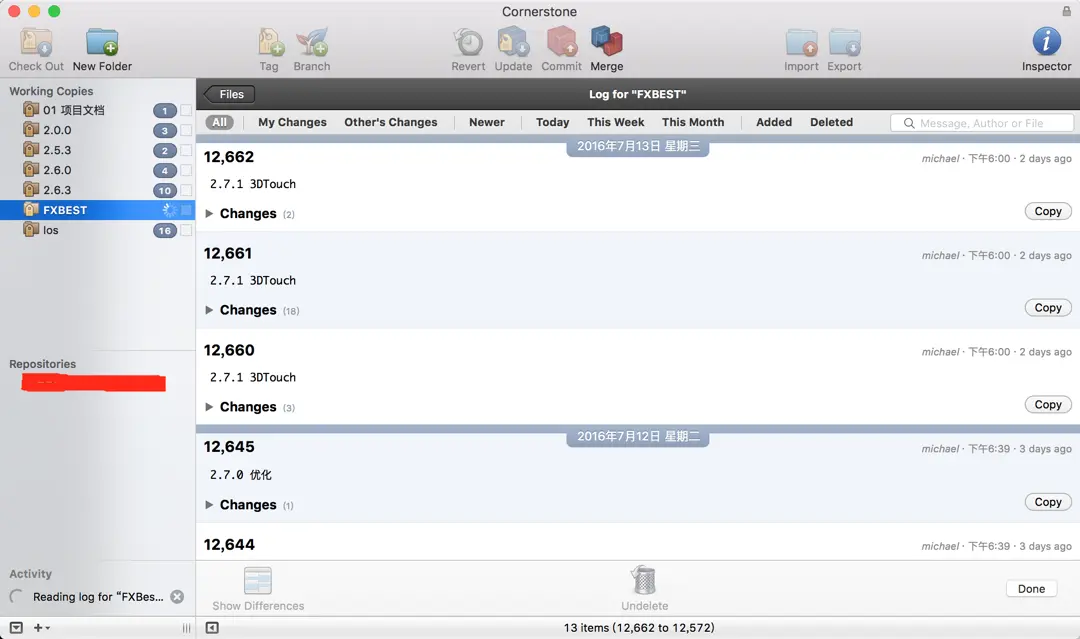The image size is (1080, 639).
Task: Toggle checkbox beside 2.6.0
Action: pos(186,170)
